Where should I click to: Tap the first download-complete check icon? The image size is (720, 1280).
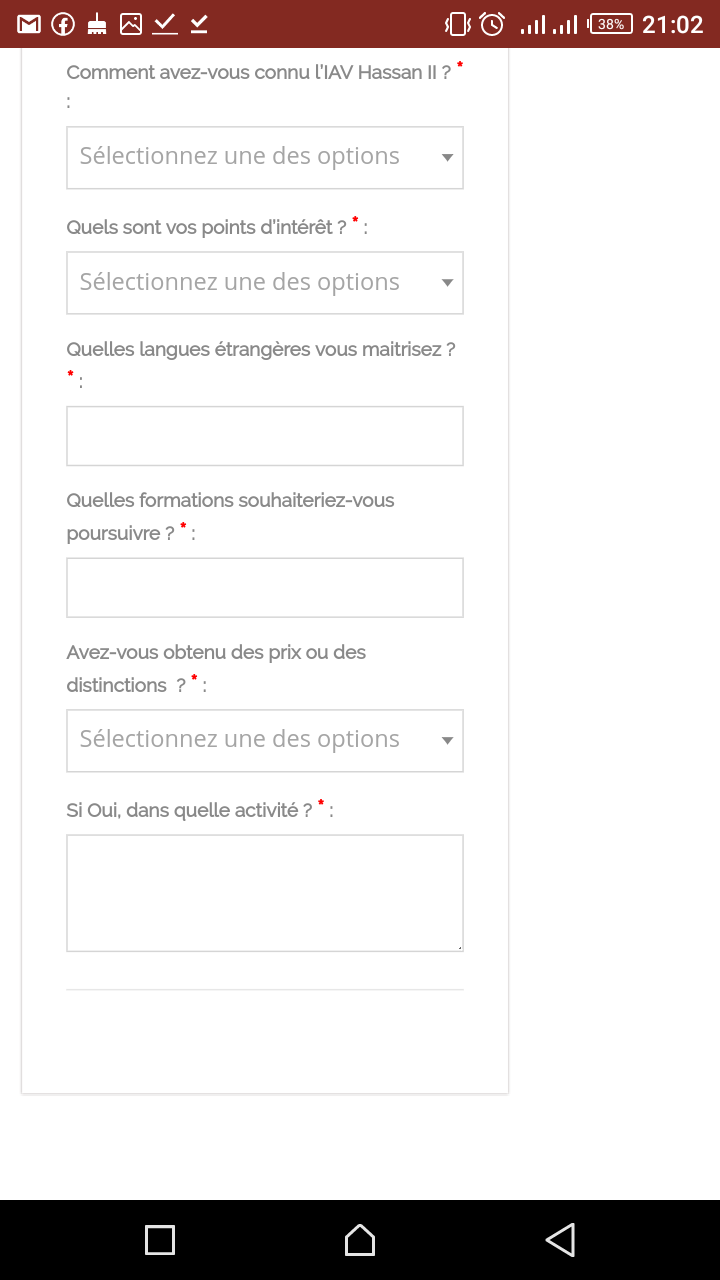(165, 24)
